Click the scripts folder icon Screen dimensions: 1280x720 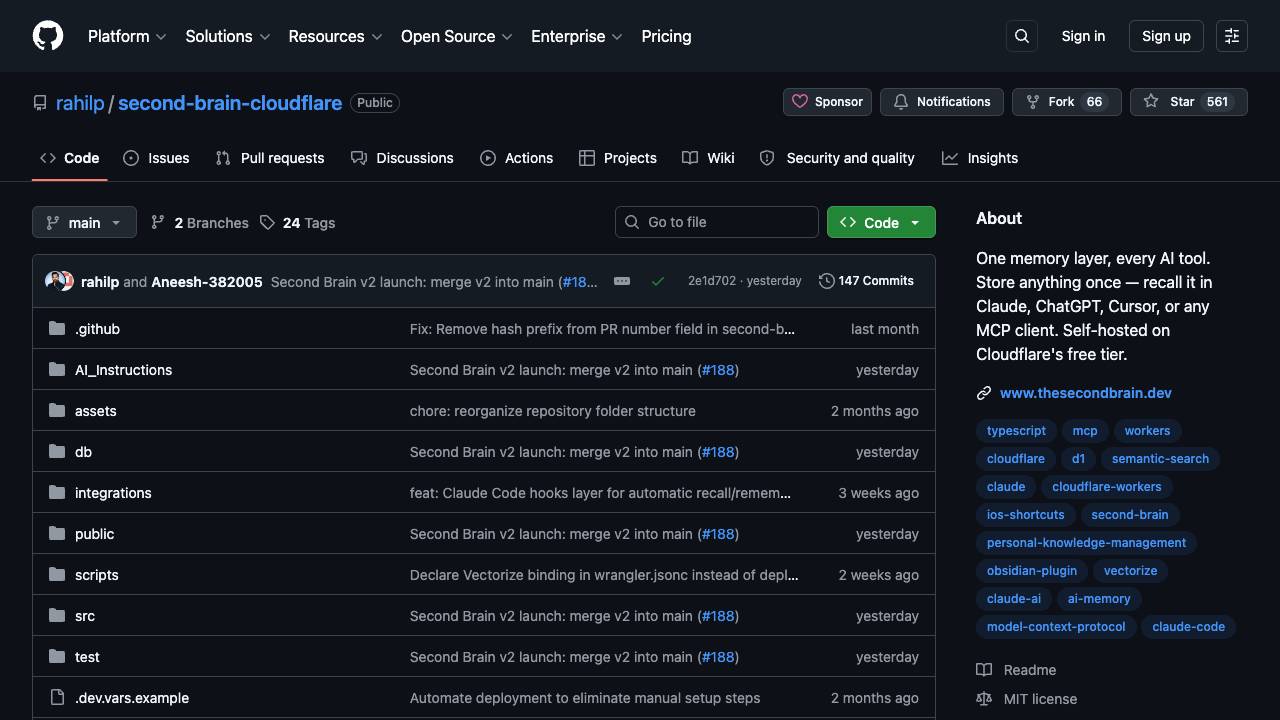[57, 575]
